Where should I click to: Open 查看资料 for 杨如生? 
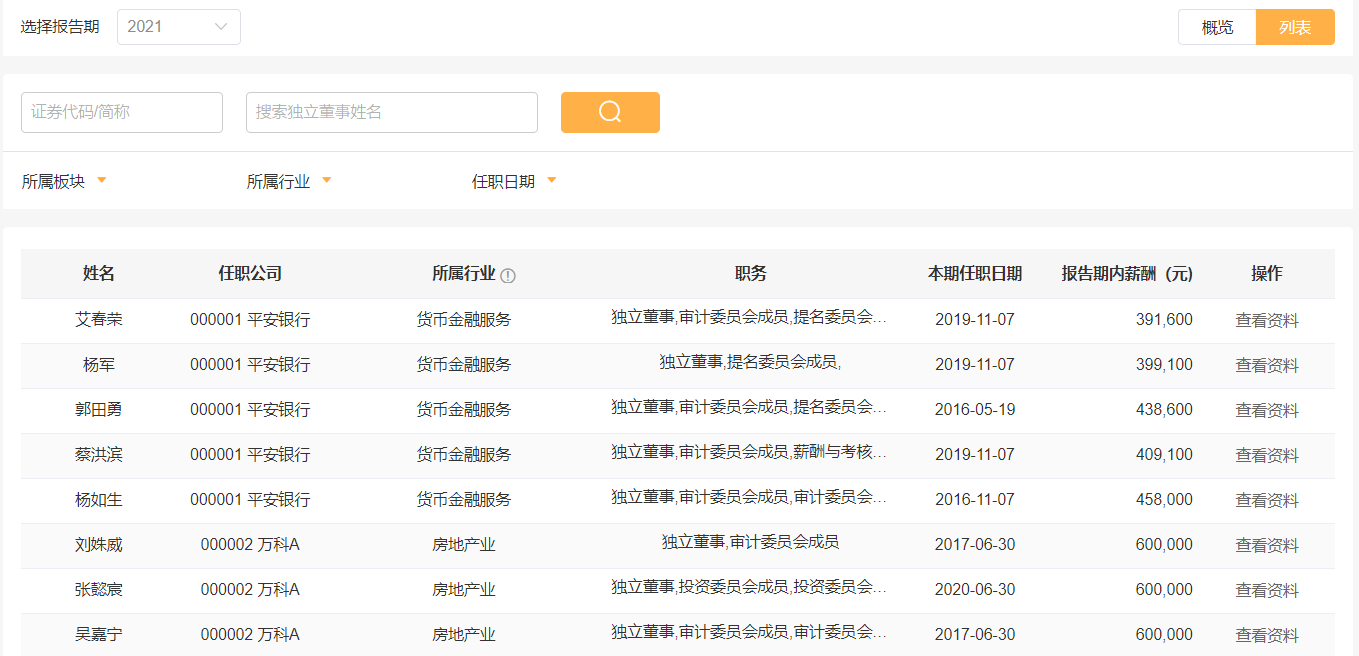(x=1267, y=500)
